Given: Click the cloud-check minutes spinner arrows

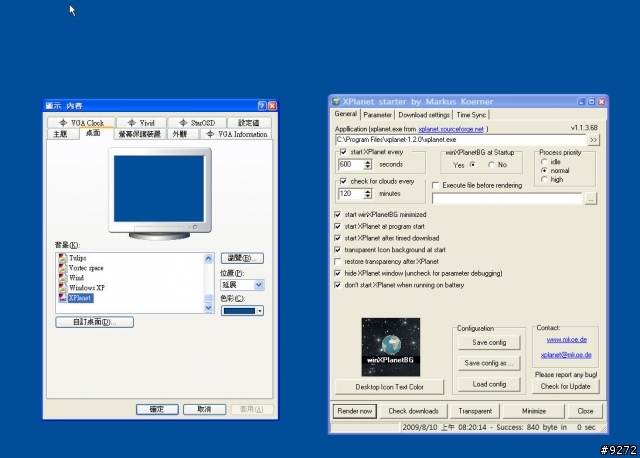Looking at the screenshot, I should (x=368, y=194).
